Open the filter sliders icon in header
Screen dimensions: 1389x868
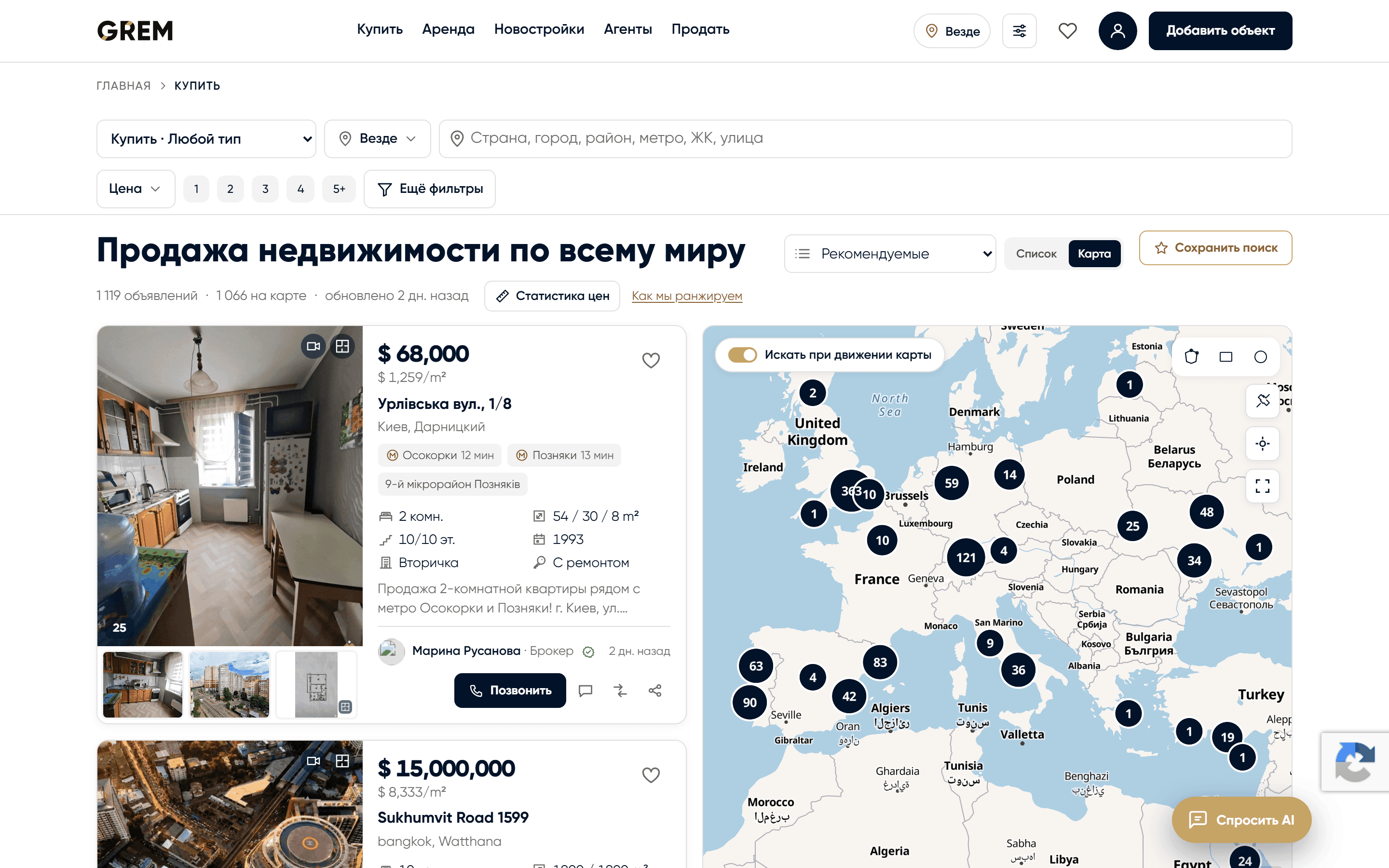click(1019, 31)
